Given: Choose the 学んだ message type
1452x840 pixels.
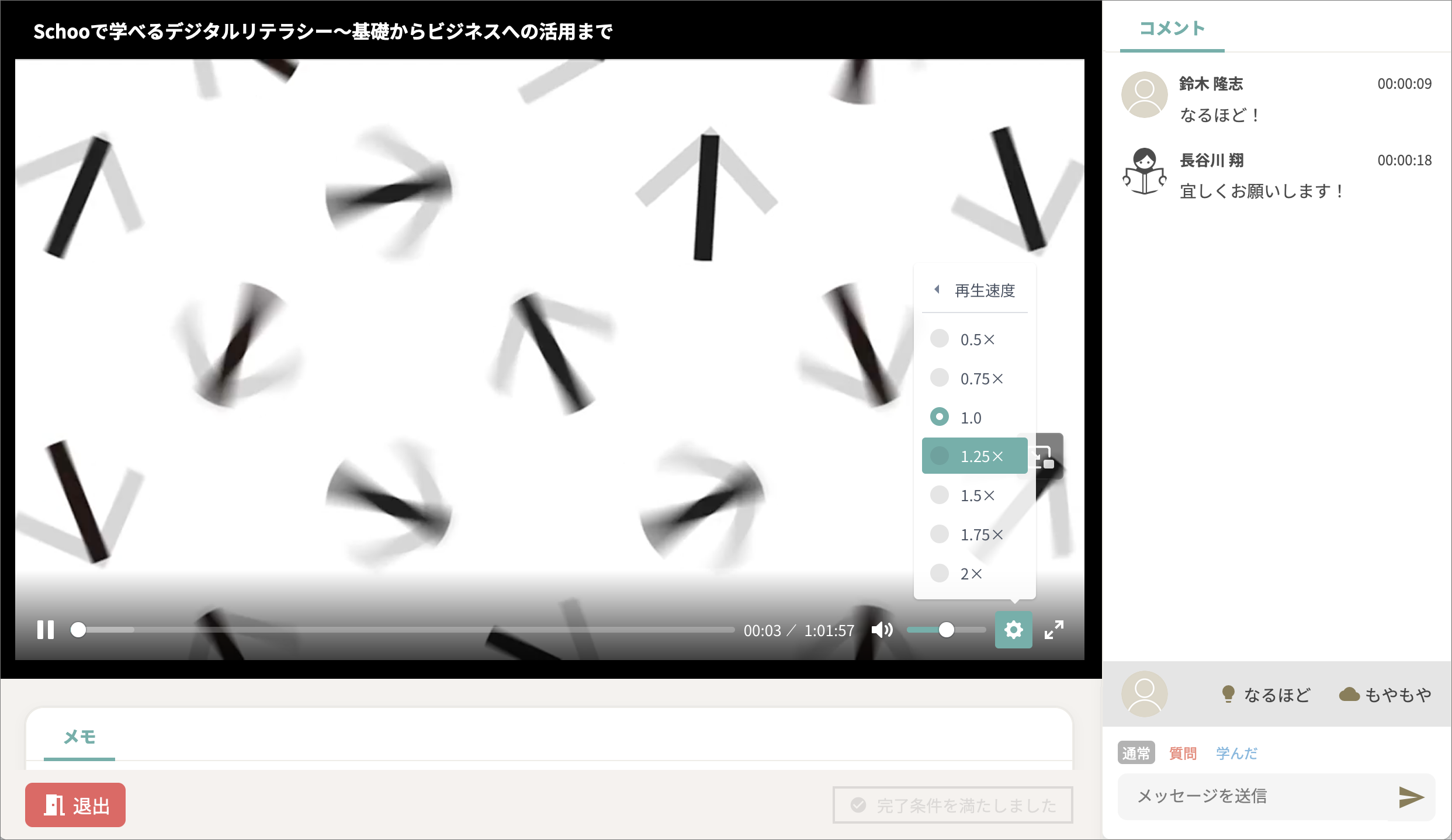Looking at the screenshot, I should [x=1237, y=753].
